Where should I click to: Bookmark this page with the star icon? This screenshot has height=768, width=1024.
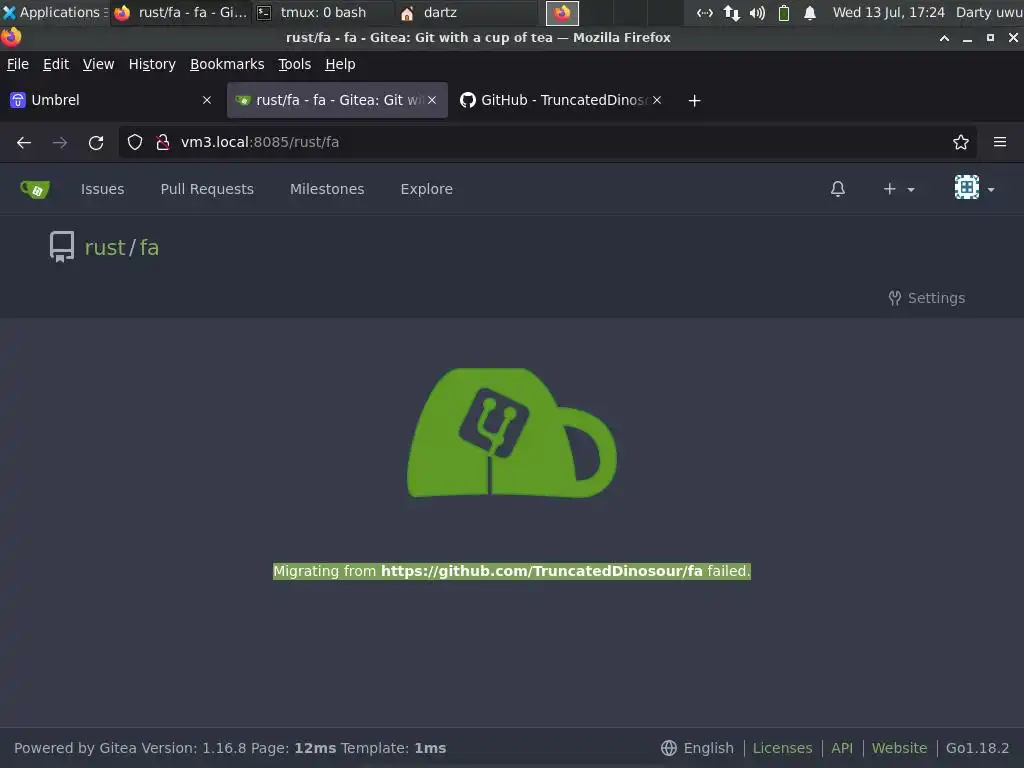click(x=961, y=142)
